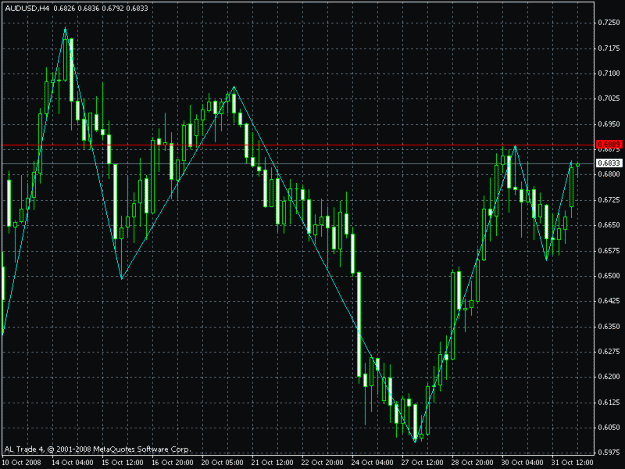
Task: Click the 0.6500 price scale value
Action: click(x=609, y=276)
